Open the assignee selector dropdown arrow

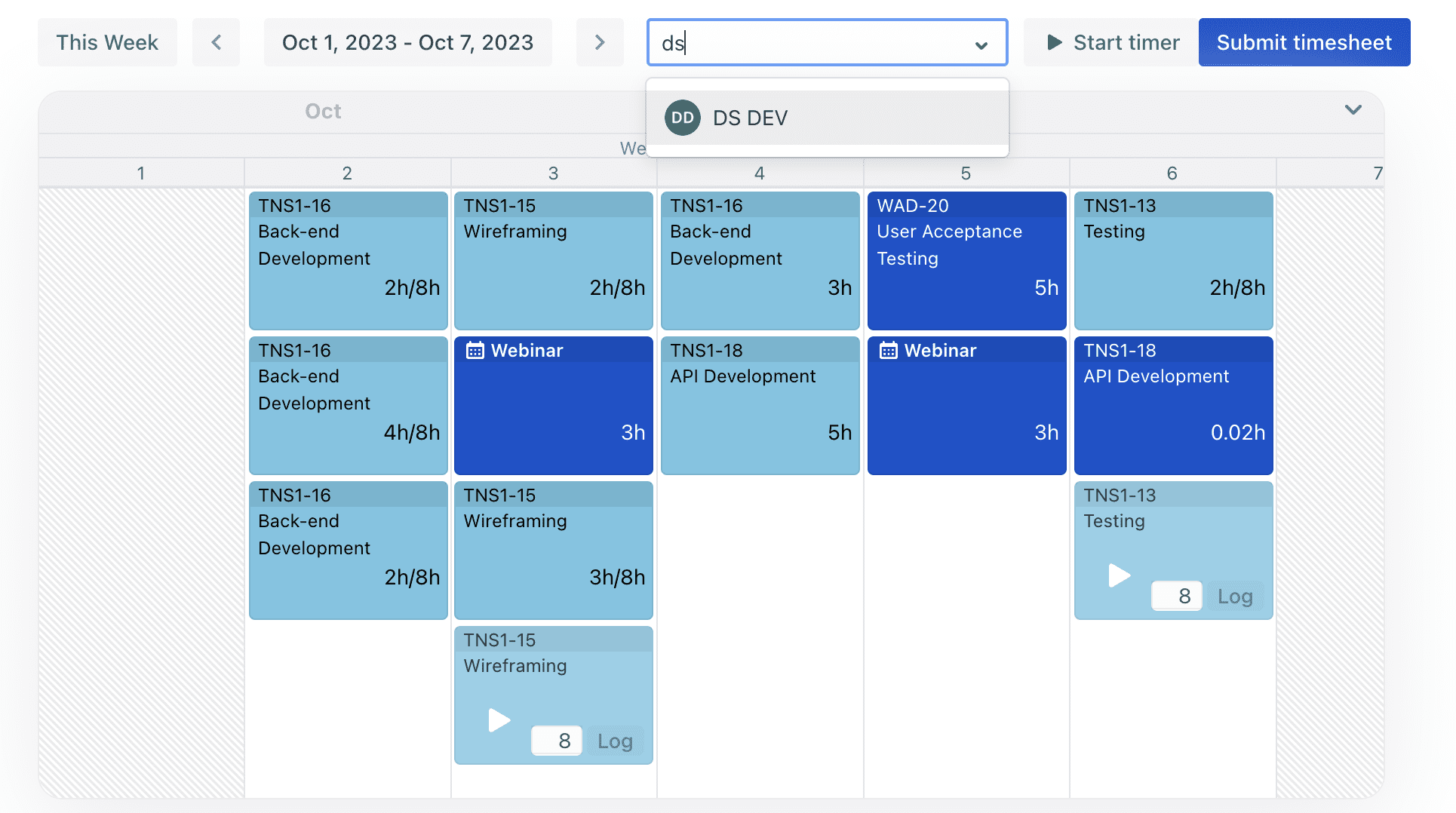(x=981, y=44)
